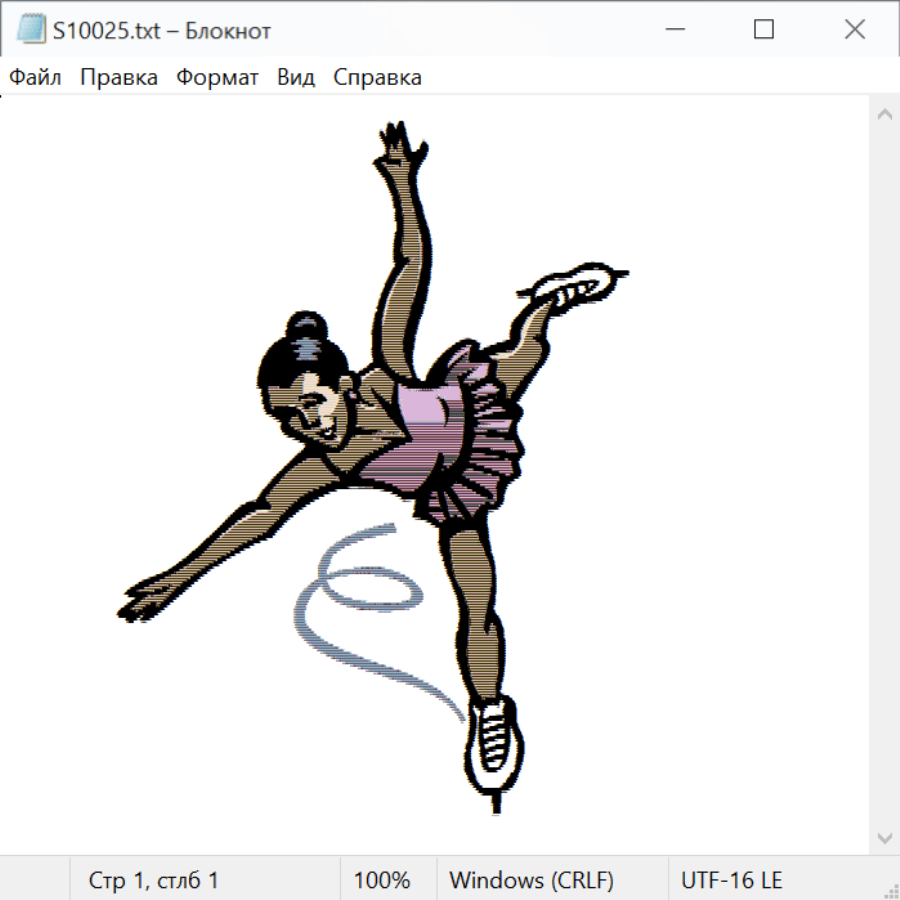Open the Вид menu
Screen dimensions: 900x900
click(x=296, y=78)
